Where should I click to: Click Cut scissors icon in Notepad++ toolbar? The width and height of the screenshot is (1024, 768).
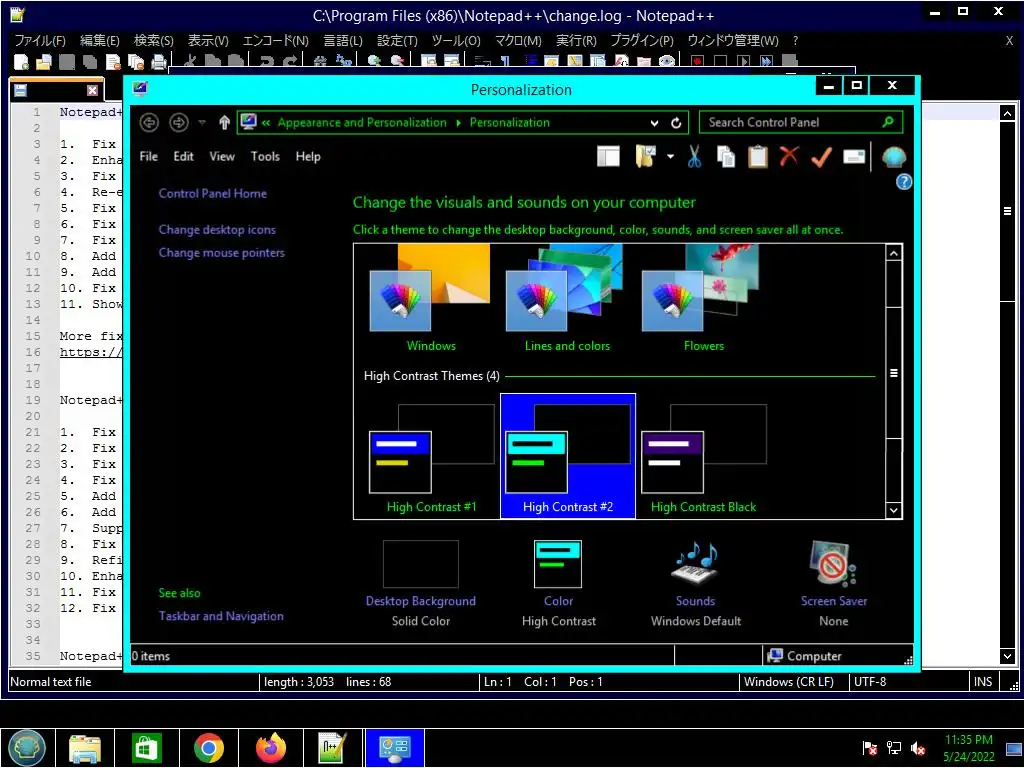[x=190, y=61]
